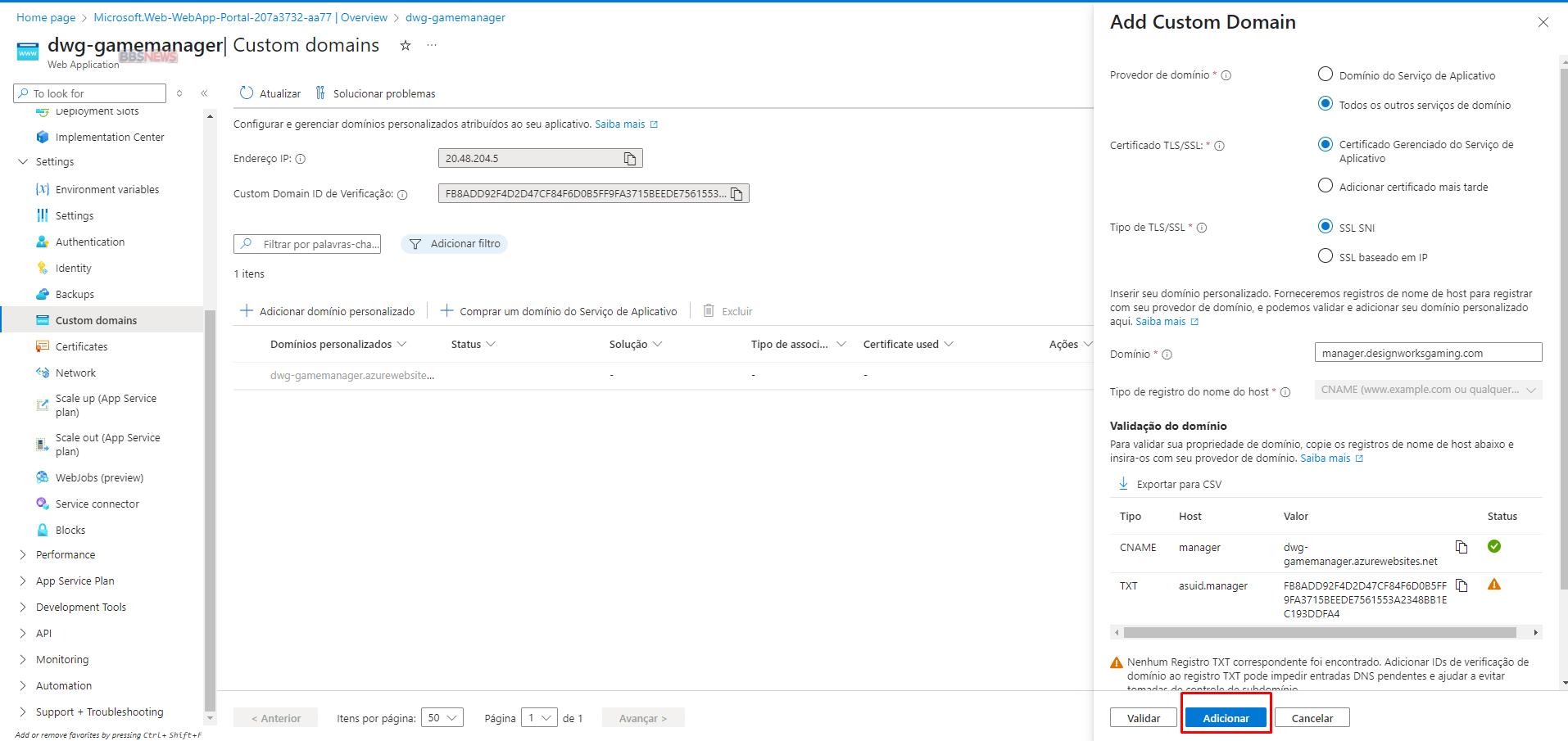Click the validation table horizontal scrollbar
The height and width of the screenshot is (741, 1568).
pos(1319,632)
